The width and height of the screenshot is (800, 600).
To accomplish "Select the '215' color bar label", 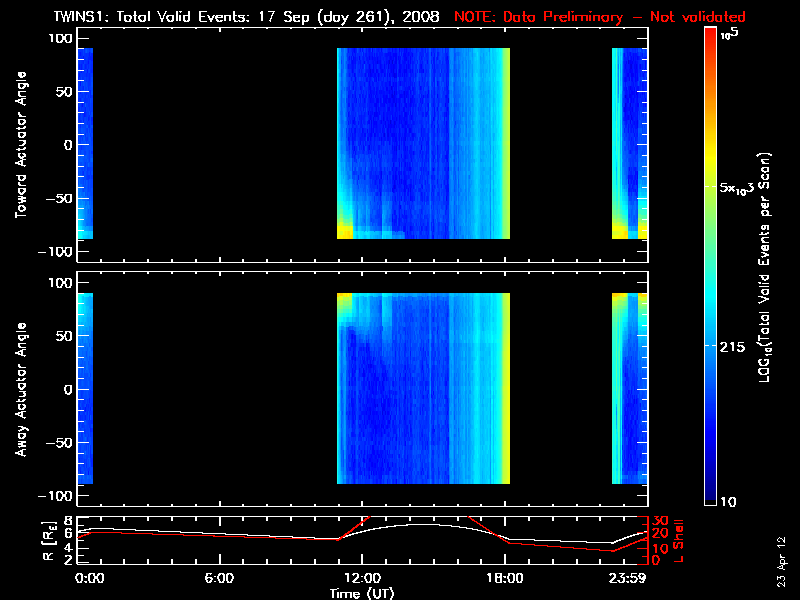I will pyautogui.click(x=733, y=347).
